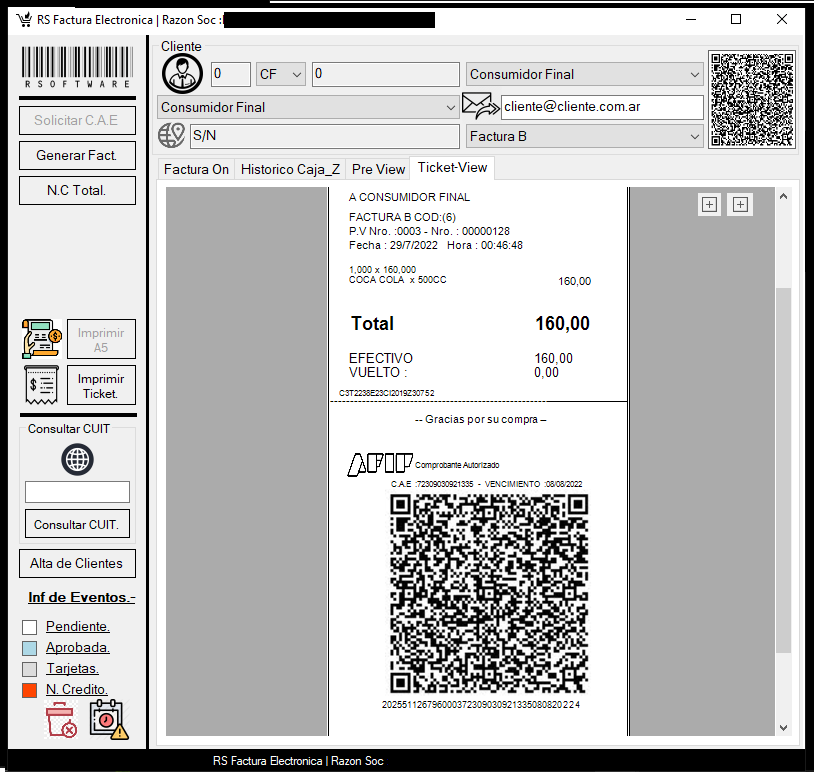The width and height of the screenshot is (814, 776).
Task: Expand the Factura B invoice type dropdown
Action: [585, 136]
